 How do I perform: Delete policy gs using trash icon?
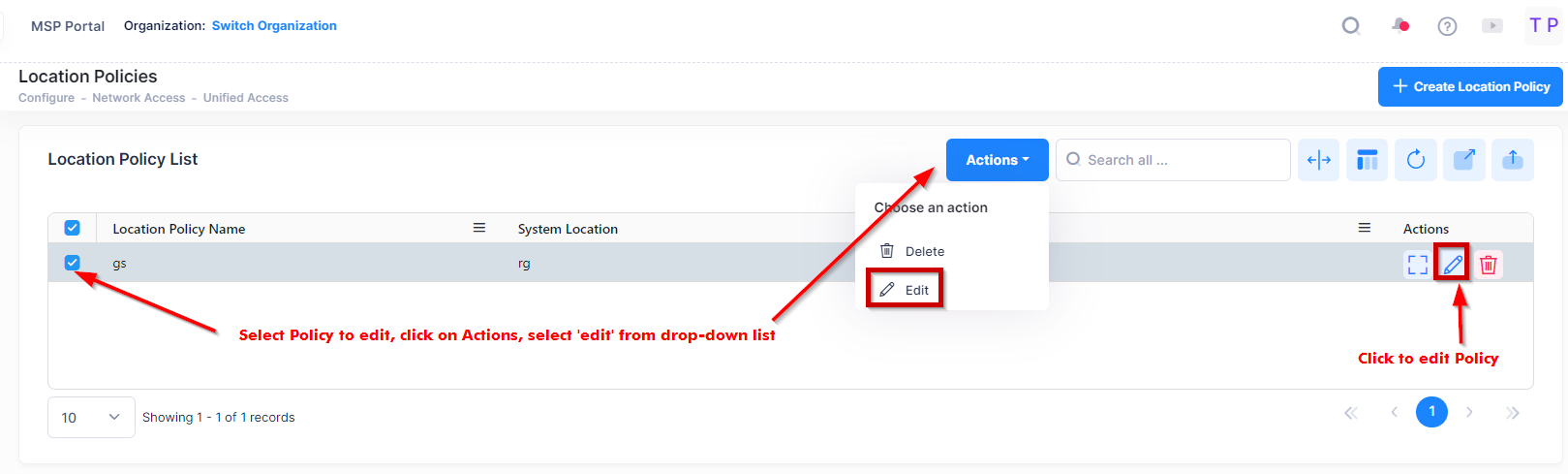[x=1489, y=264]
